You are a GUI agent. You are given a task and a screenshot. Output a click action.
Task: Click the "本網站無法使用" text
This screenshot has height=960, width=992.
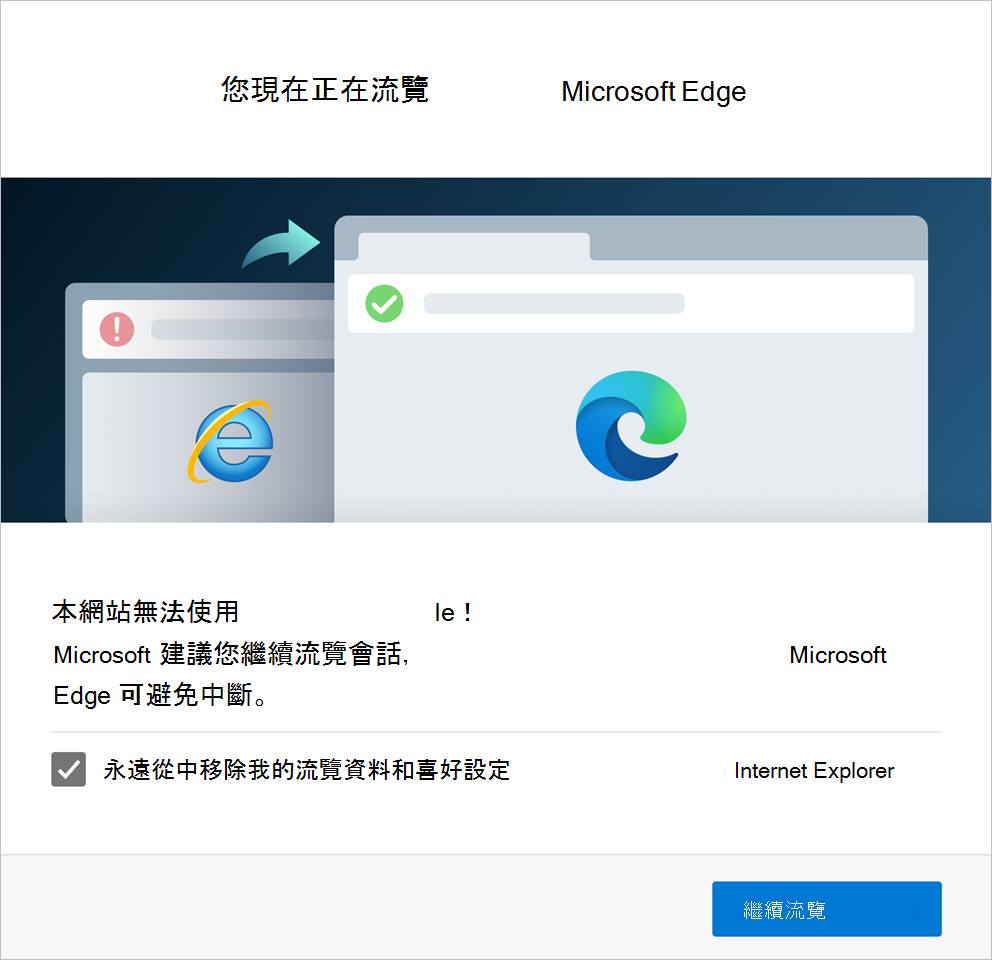(146, 612)
